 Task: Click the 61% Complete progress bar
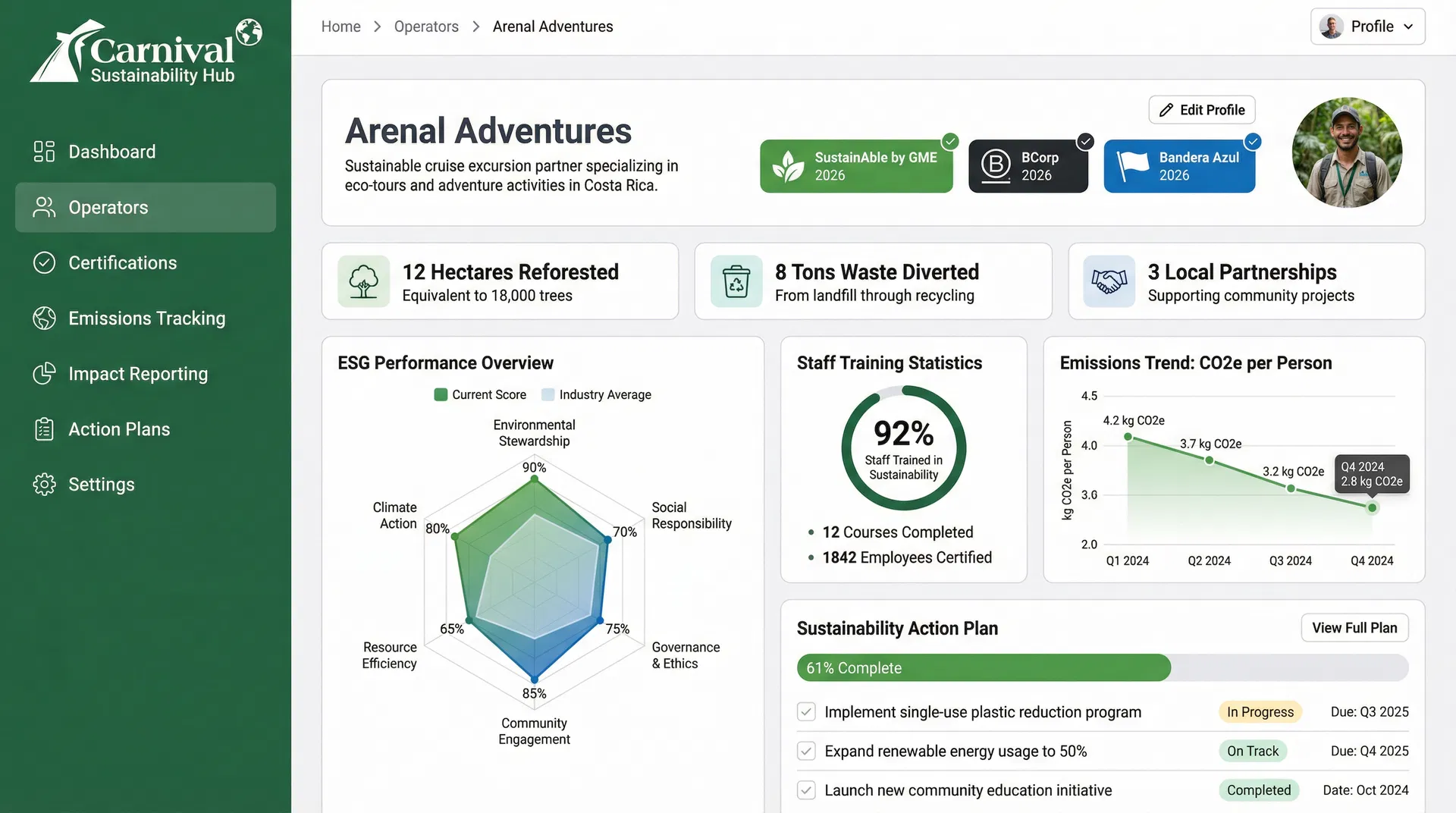pos(1102,668)
